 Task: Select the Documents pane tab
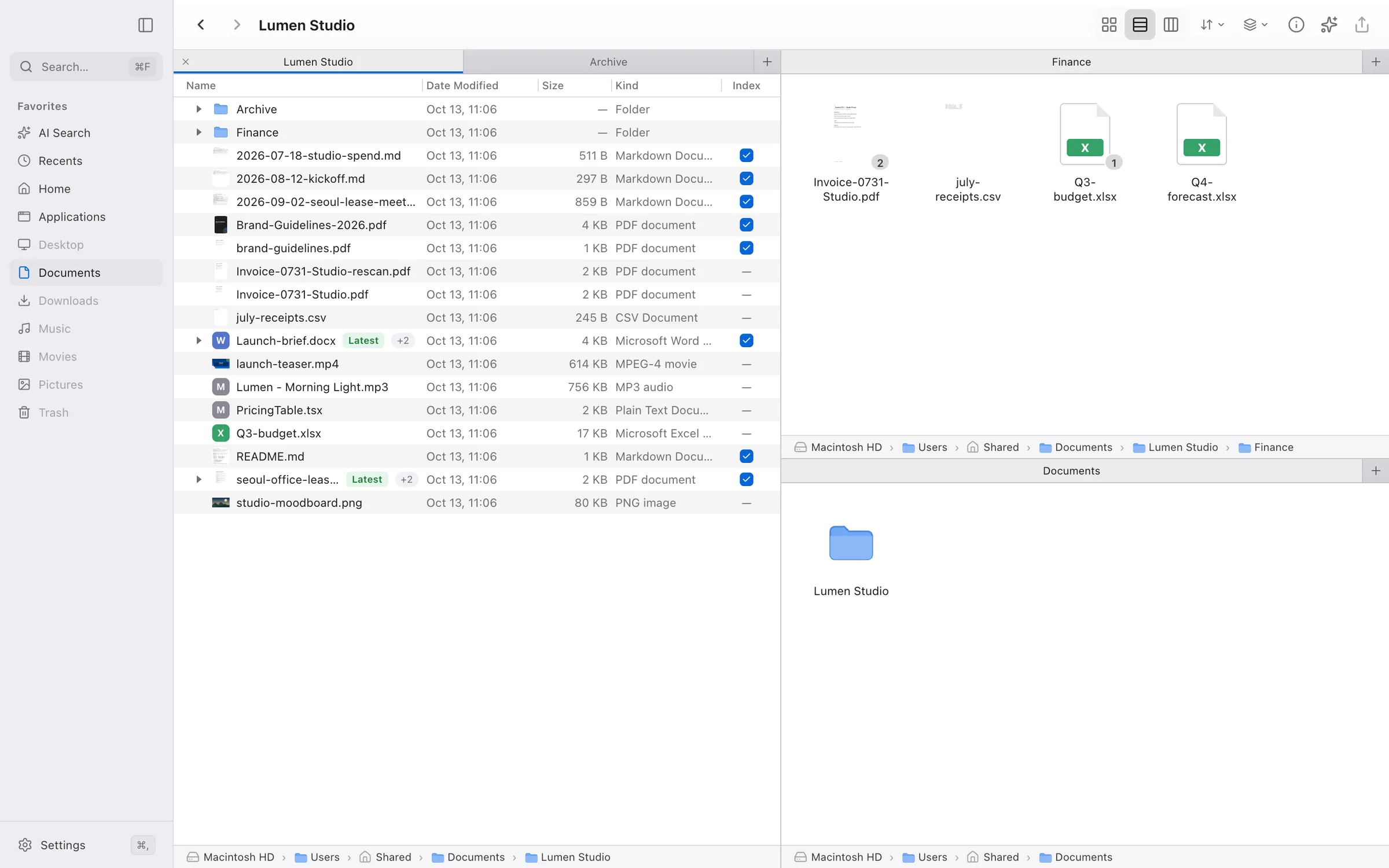point(1071,471)
